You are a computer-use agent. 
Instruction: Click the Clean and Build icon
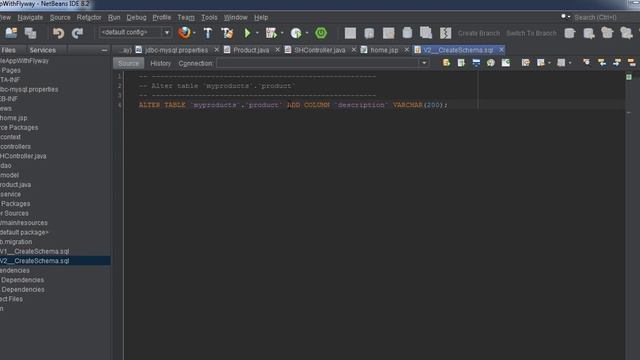[x=227, y=33]
